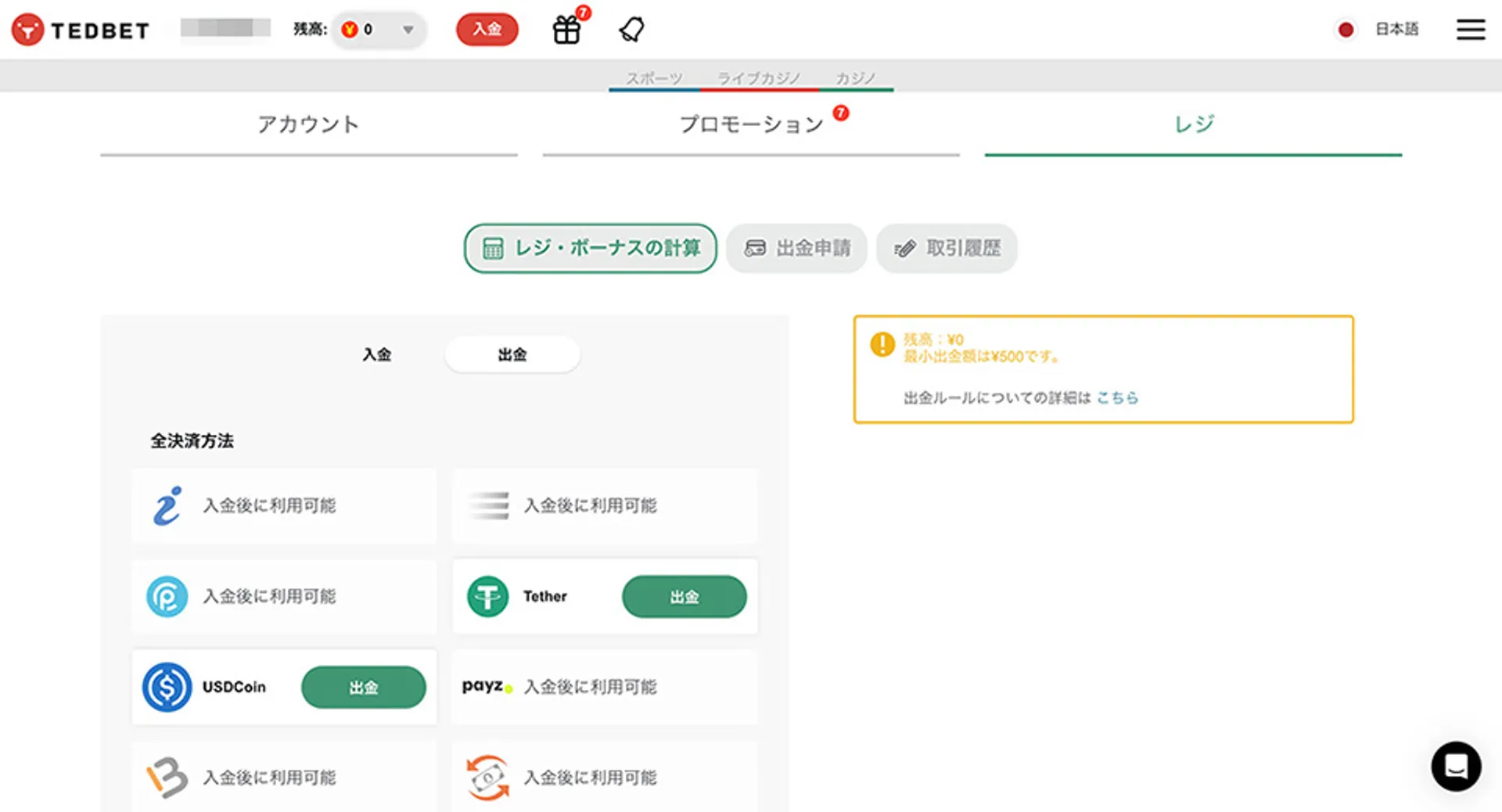1502x812 pixels.
Task: Click the orange exchange arrows payment icon
Action: [x=487, y=777]
